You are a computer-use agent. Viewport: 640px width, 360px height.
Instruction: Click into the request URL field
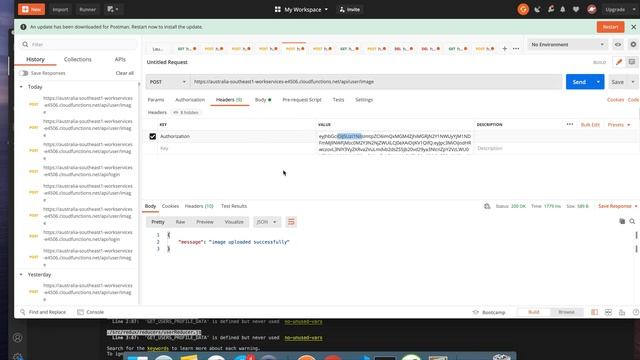point(376,82)
